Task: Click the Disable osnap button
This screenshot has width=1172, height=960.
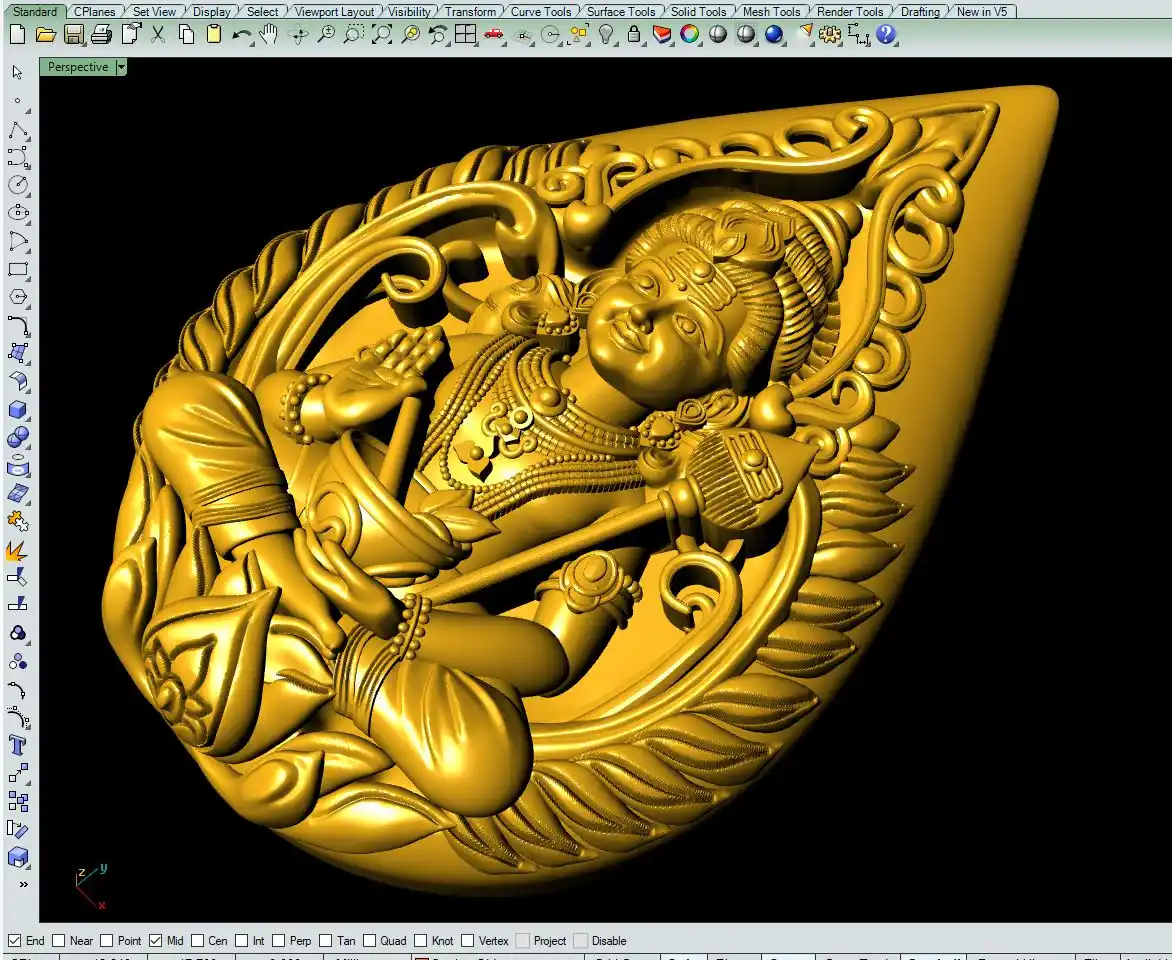Action: click(581, 941)
